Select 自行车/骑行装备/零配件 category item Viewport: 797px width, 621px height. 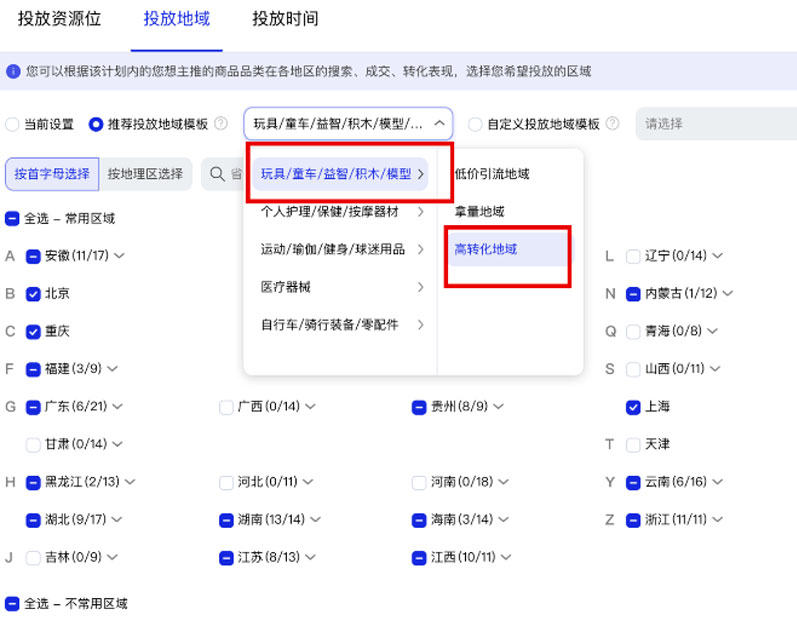click(x=340, y=325)
